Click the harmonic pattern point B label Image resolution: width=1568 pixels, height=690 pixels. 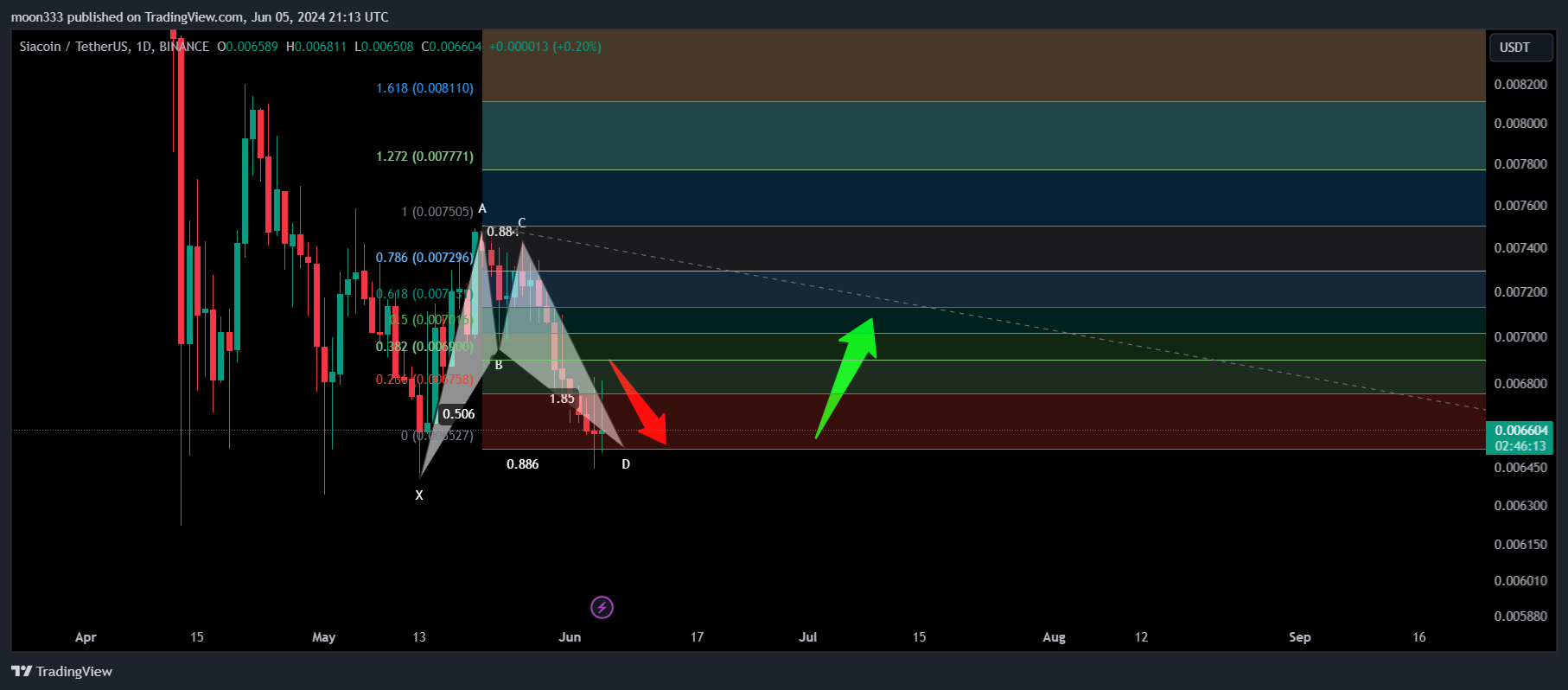point(499,365)
